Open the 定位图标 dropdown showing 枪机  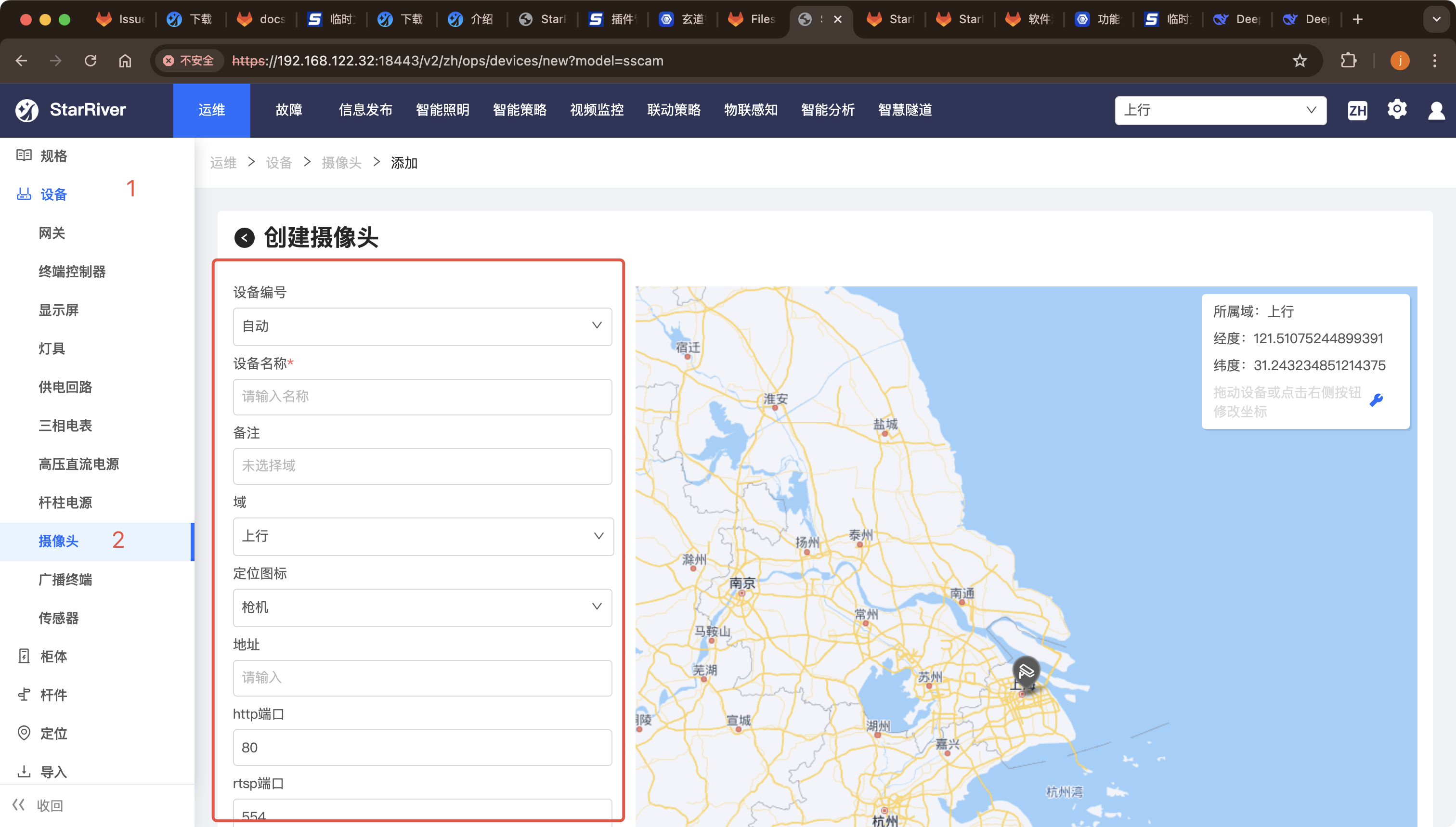point(422,607)
